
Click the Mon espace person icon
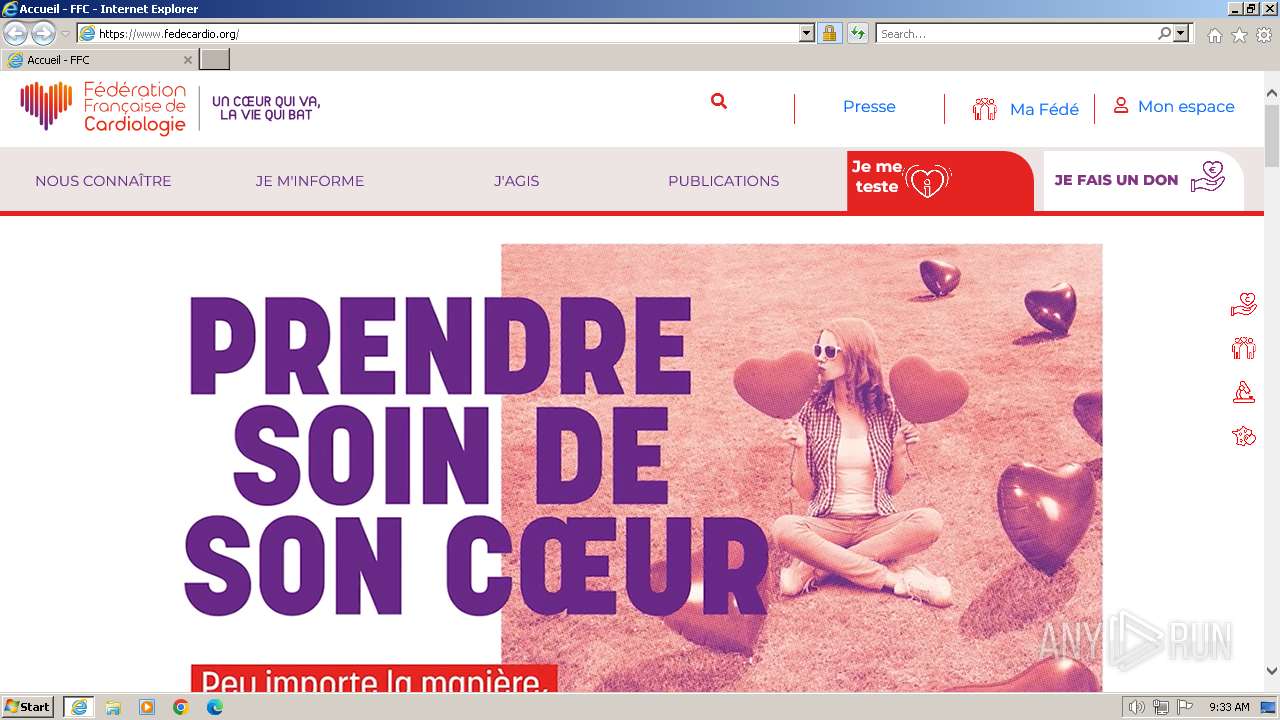click(1121, 105)
